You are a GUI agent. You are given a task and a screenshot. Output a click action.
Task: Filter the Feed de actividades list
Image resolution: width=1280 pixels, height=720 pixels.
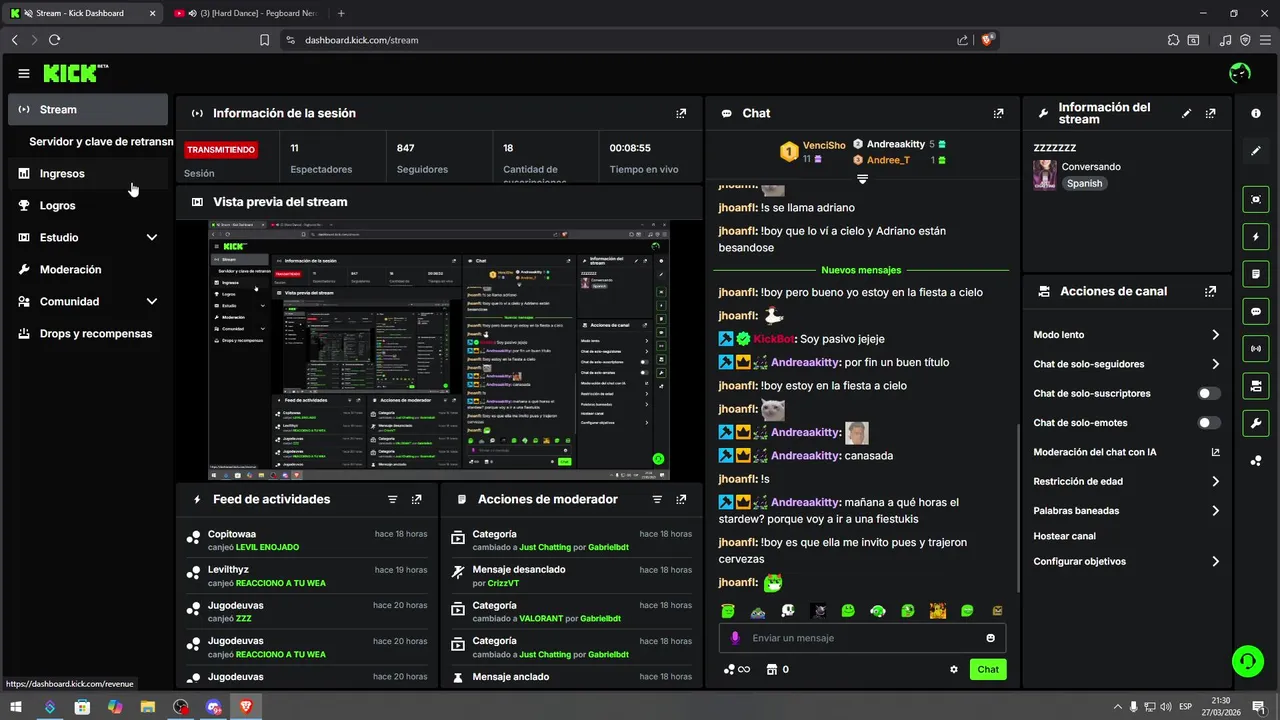point(393,499)
